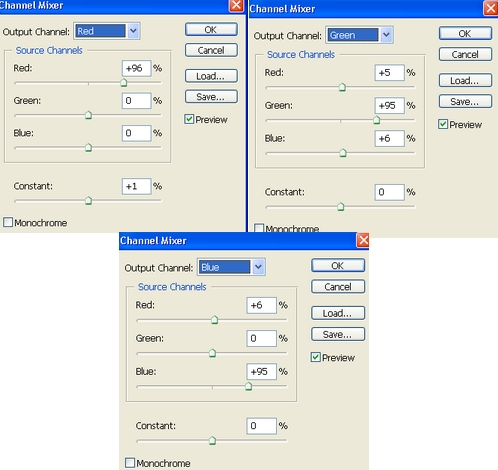Toggle Preview checkbox in Green channel dialog
The image size is (498, 470).
(x=443, y=124)
